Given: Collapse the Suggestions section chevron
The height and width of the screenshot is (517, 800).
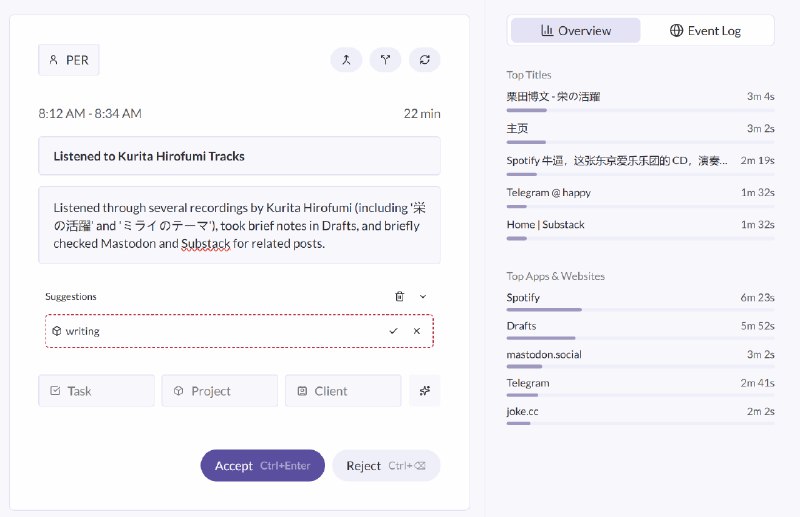Looking at the screenshot, I should pos(422,297).
